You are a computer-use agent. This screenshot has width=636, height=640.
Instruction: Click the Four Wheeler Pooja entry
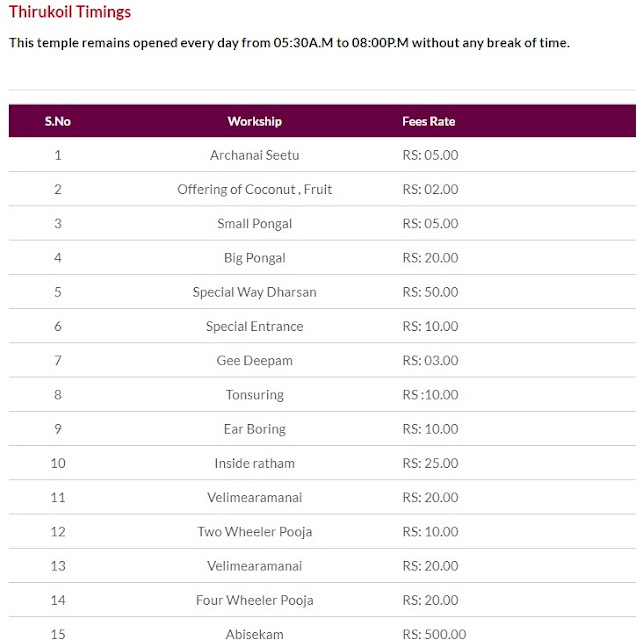[x=255, y=600]
